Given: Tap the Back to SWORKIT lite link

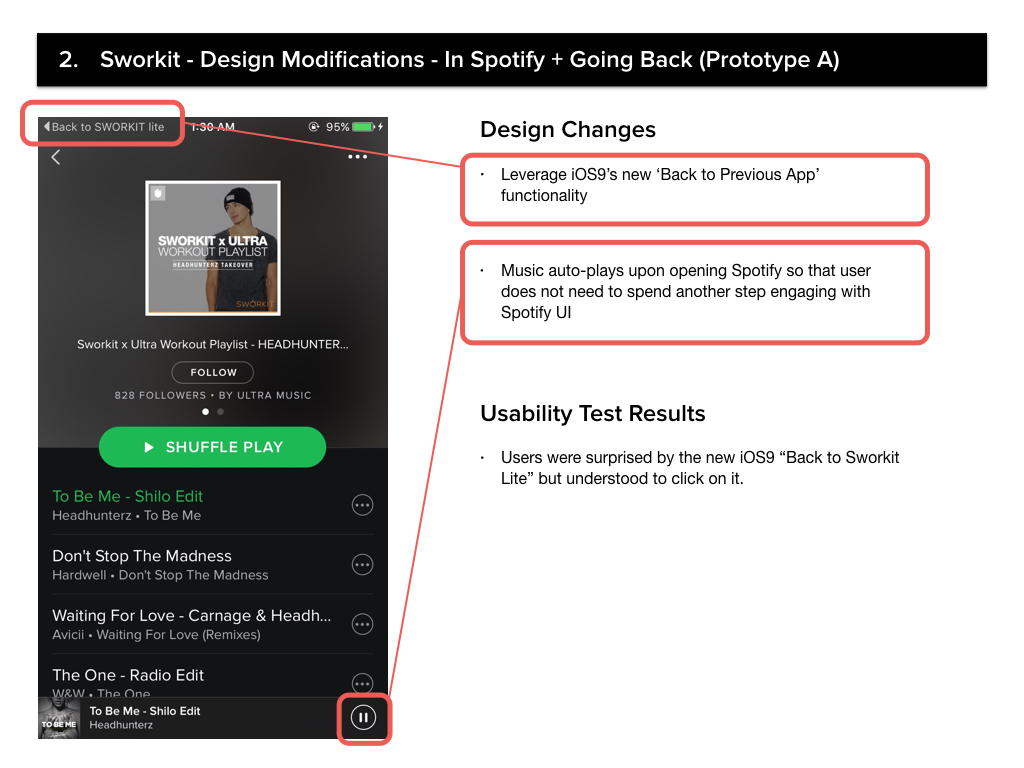Looking at the screenshot, I should tap(104, 127).
